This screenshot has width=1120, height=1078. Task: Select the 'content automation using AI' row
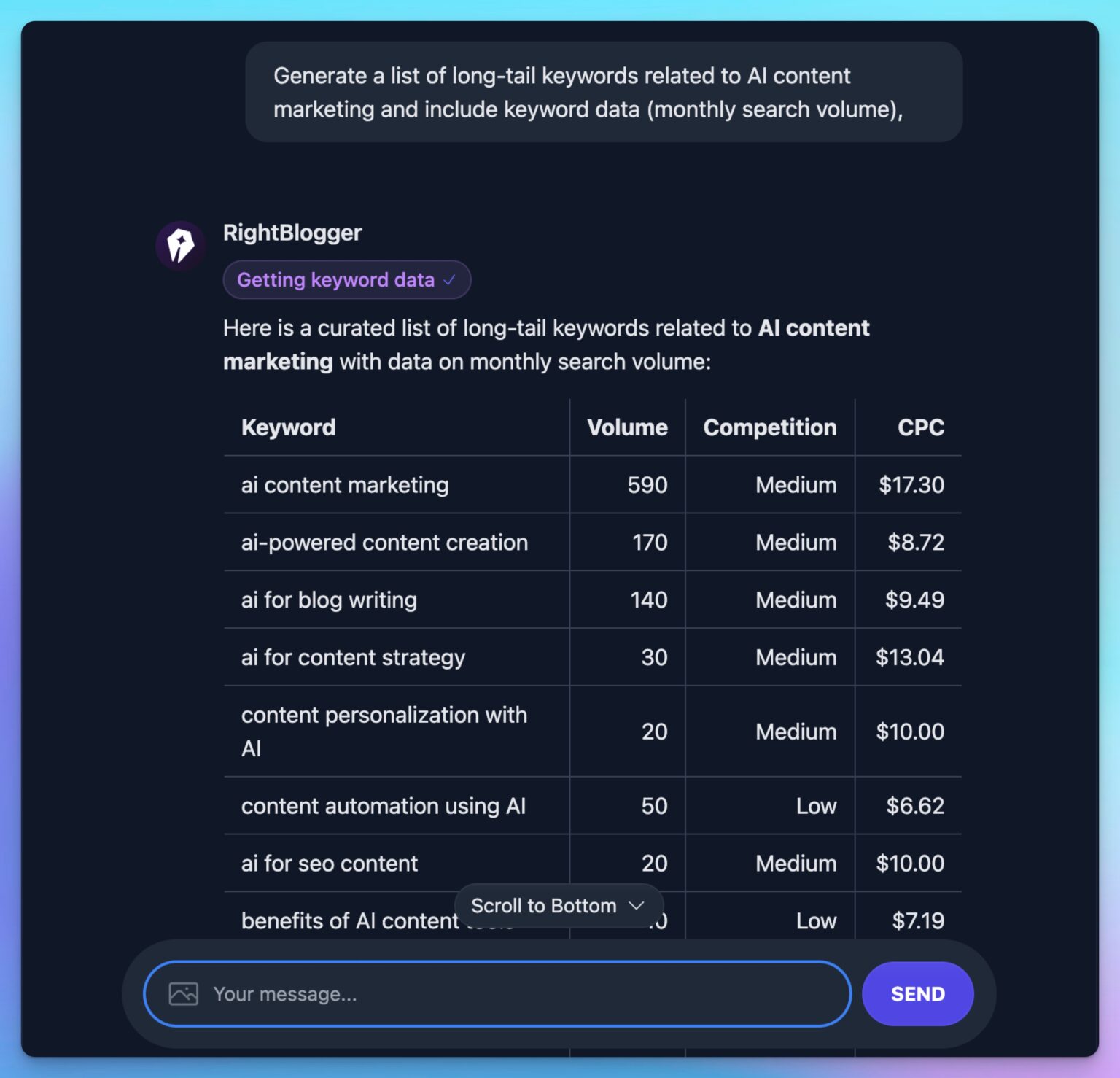click(x=384, y=806)
